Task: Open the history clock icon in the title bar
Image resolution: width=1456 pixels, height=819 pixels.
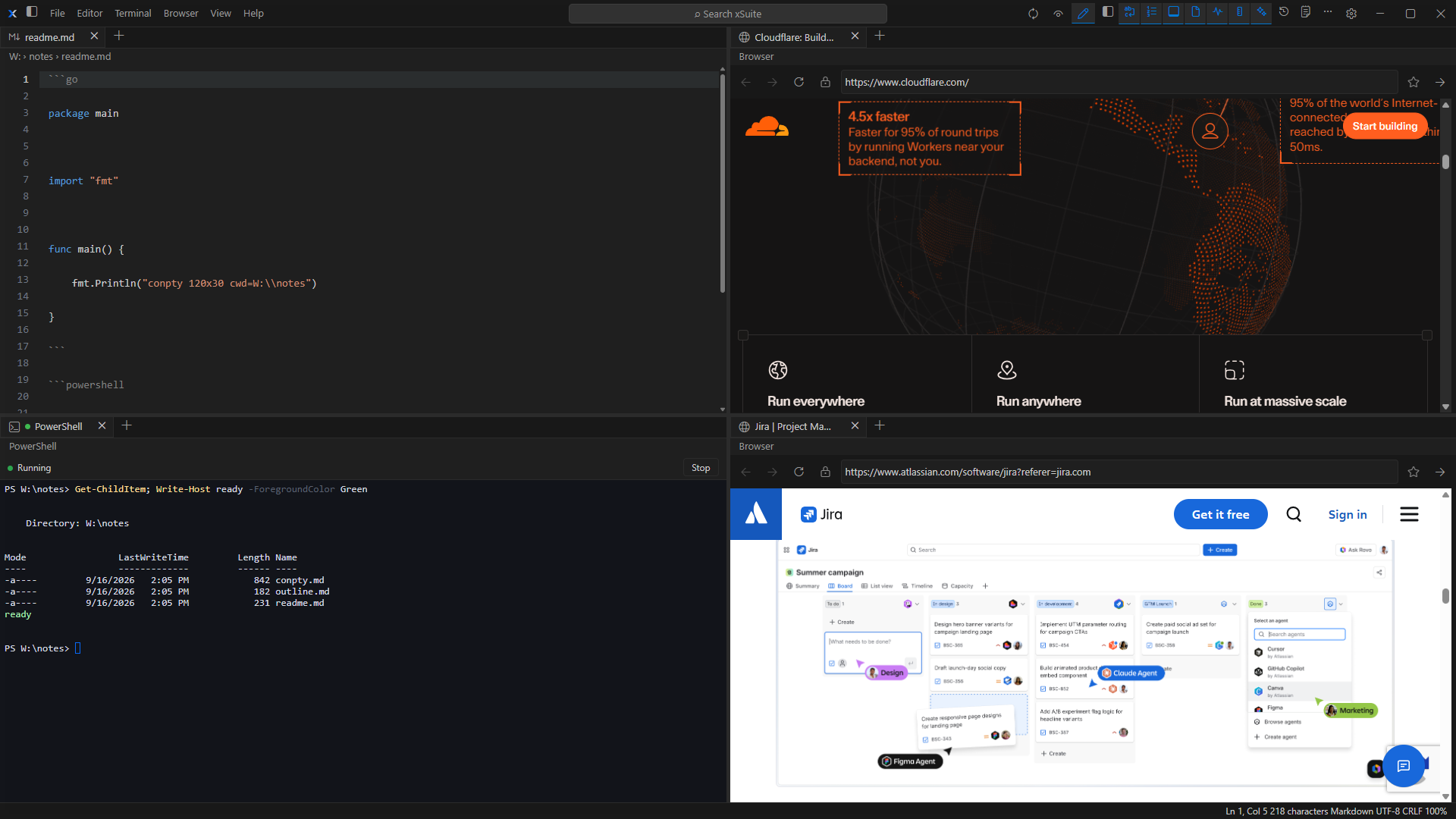Action: click(x=1284, y=12)
